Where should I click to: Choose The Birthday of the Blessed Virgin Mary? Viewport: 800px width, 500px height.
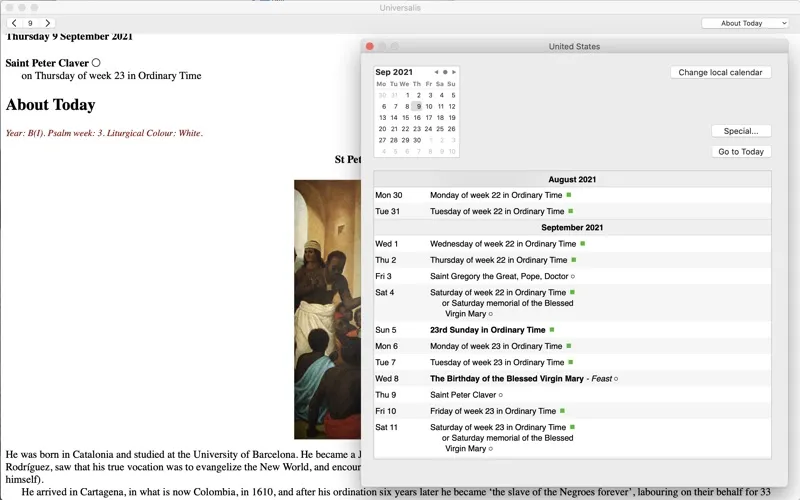[507, 379]
